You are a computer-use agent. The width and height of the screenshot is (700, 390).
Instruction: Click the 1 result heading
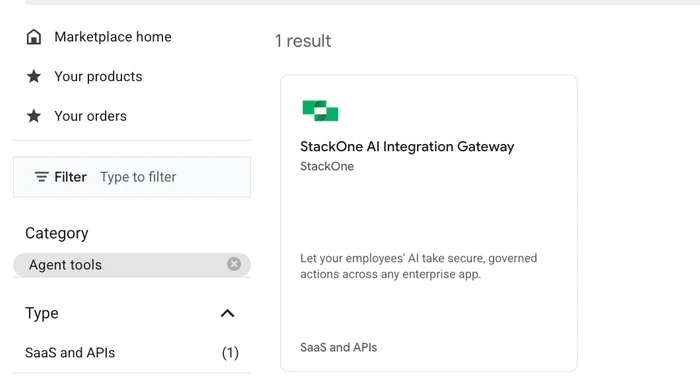click(303, 41)
